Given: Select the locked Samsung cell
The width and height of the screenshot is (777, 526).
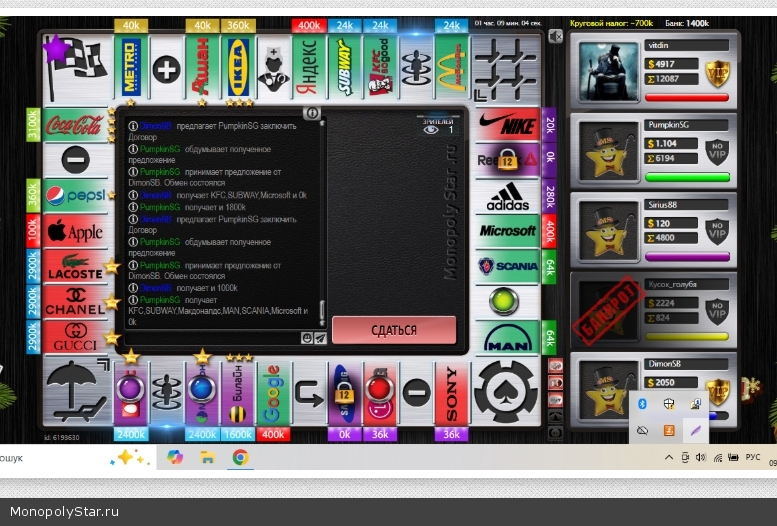Looking at the screenshot, I should pyautogui.click(x=344, y=393).
